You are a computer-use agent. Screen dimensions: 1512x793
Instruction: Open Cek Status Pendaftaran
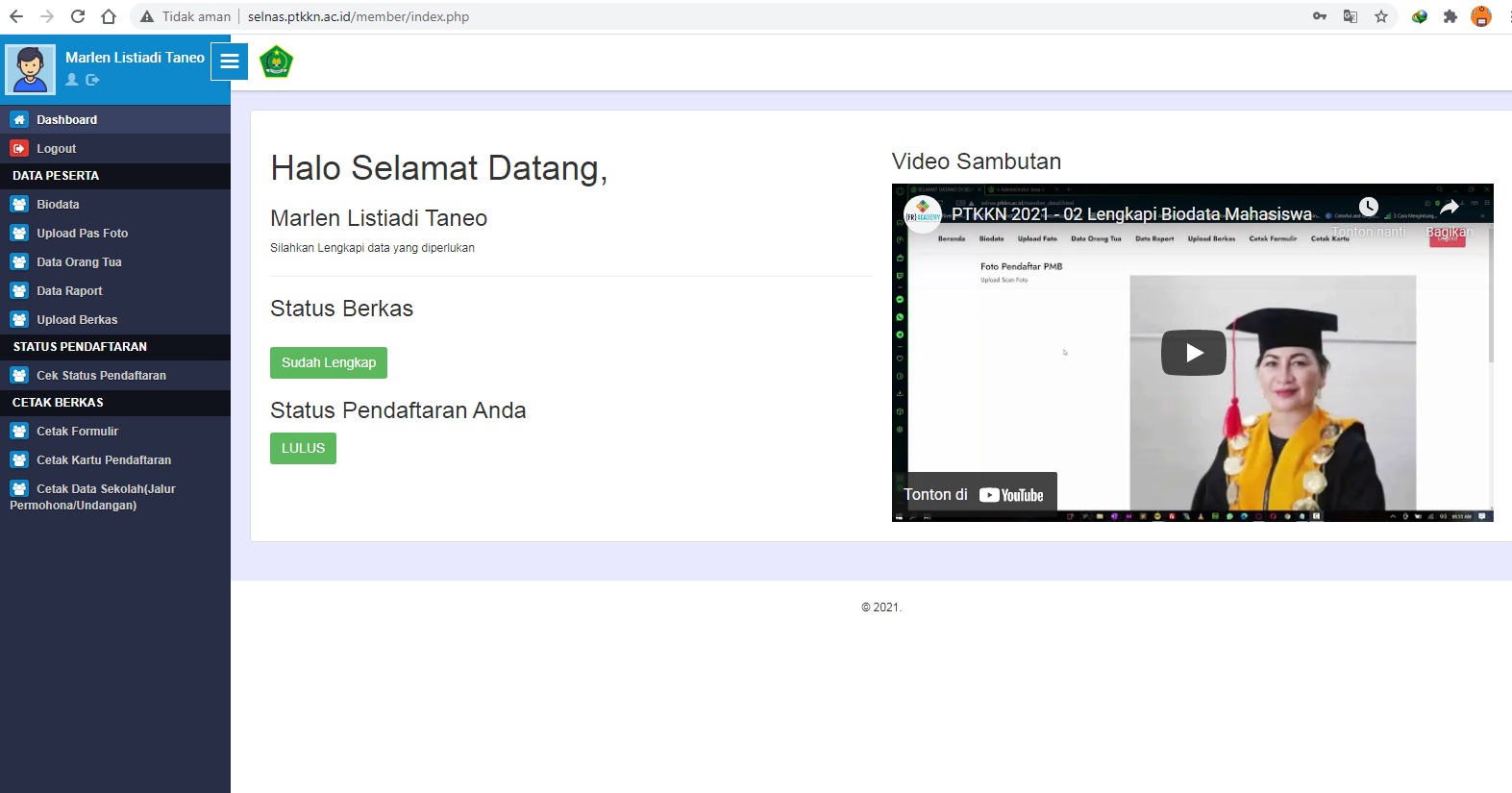tap(101, 376)
